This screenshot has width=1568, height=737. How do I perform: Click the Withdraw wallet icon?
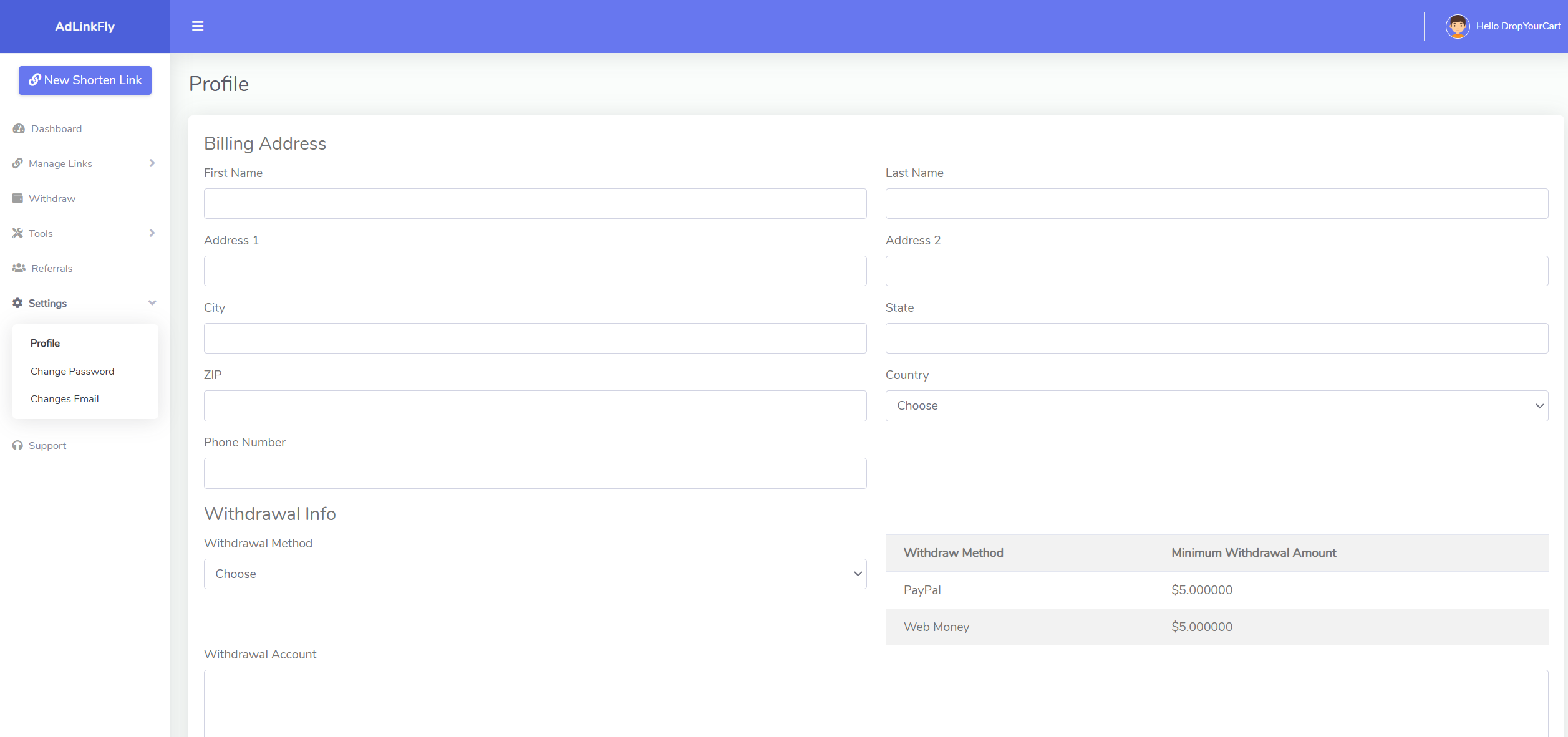click(x=17, y=198)
